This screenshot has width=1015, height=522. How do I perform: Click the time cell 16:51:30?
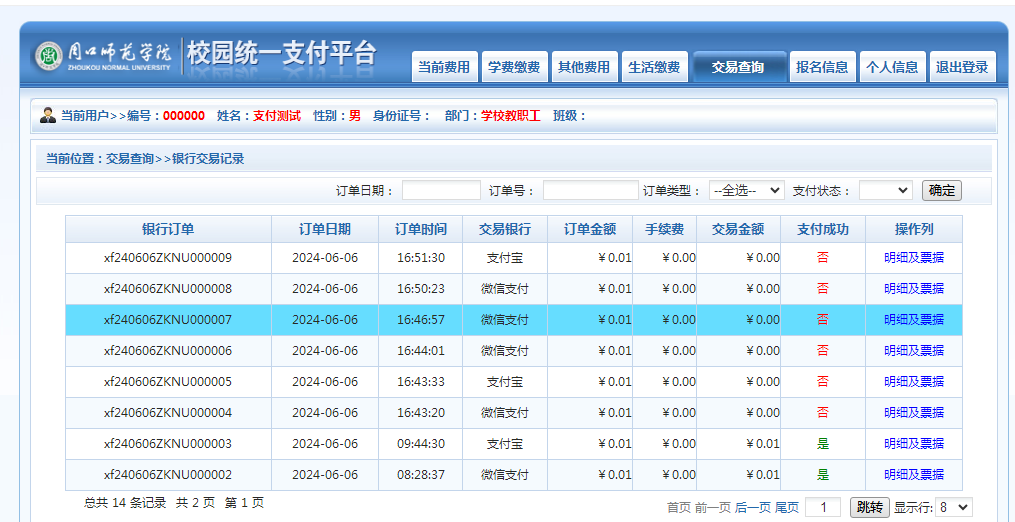tap(421, 258)
